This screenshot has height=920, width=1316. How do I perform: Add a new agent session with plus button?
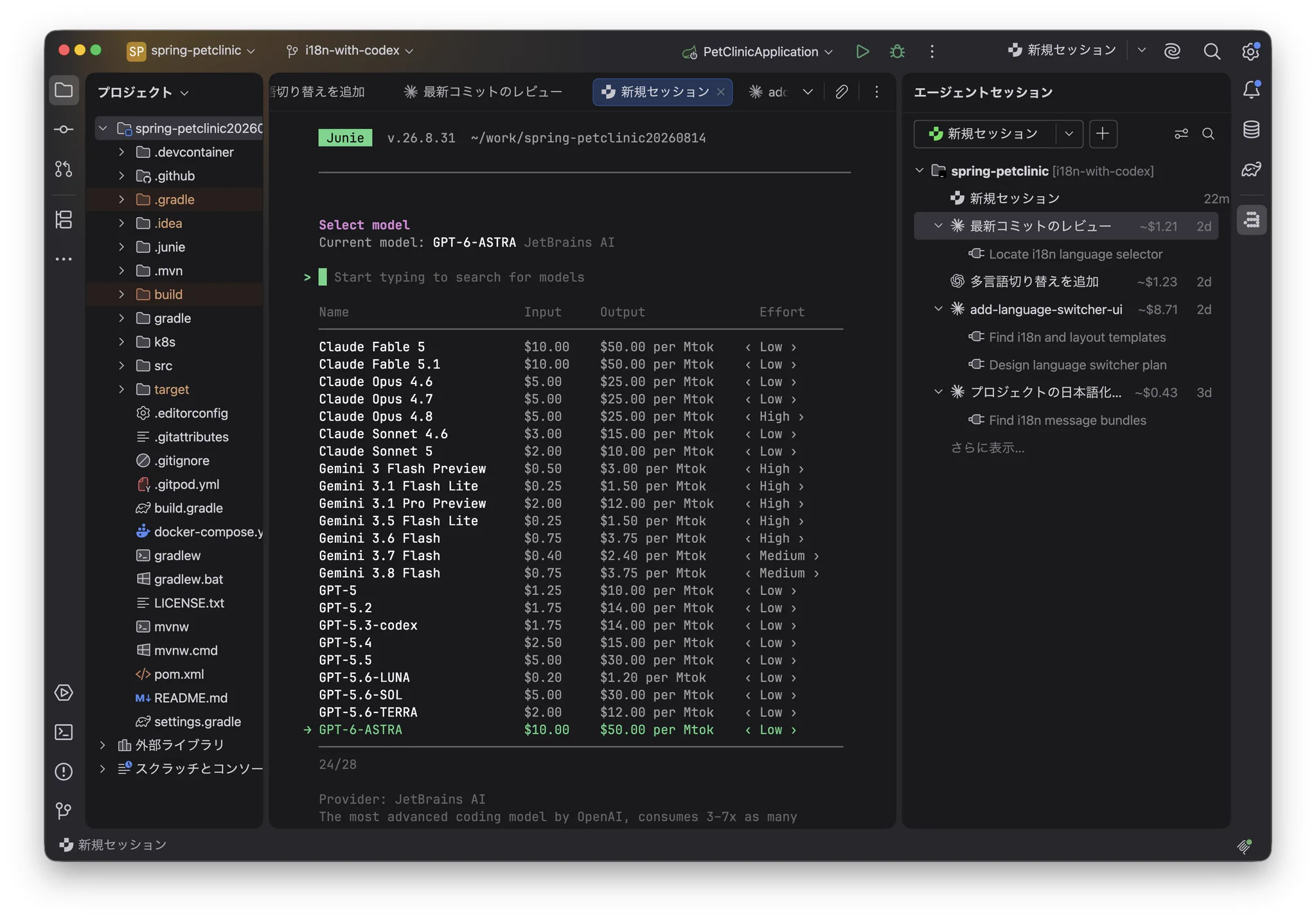point(1103,134)
